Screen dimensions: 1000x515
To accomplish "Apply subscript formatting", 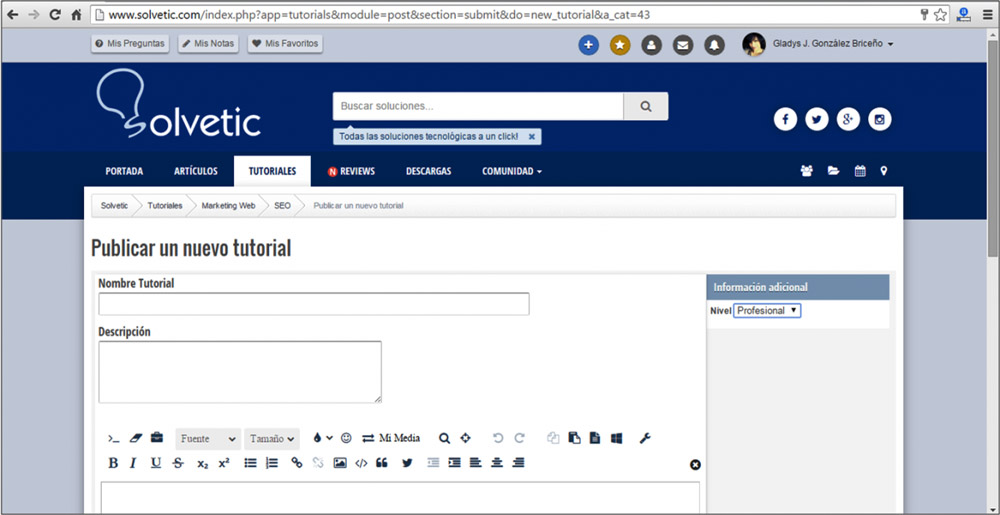I will 202,464.
